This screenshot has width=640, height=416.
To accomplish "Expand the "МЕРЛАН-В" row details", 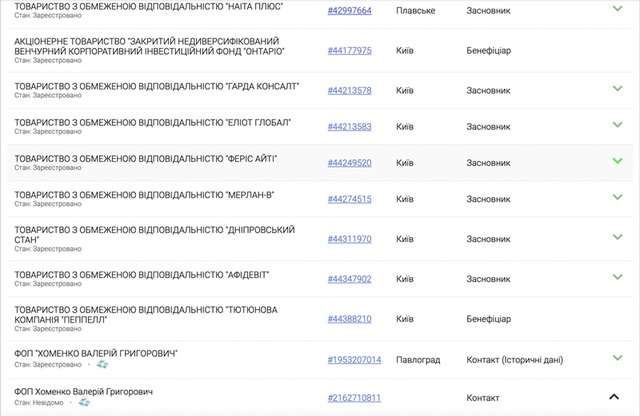I will click(x=617, y=199).
